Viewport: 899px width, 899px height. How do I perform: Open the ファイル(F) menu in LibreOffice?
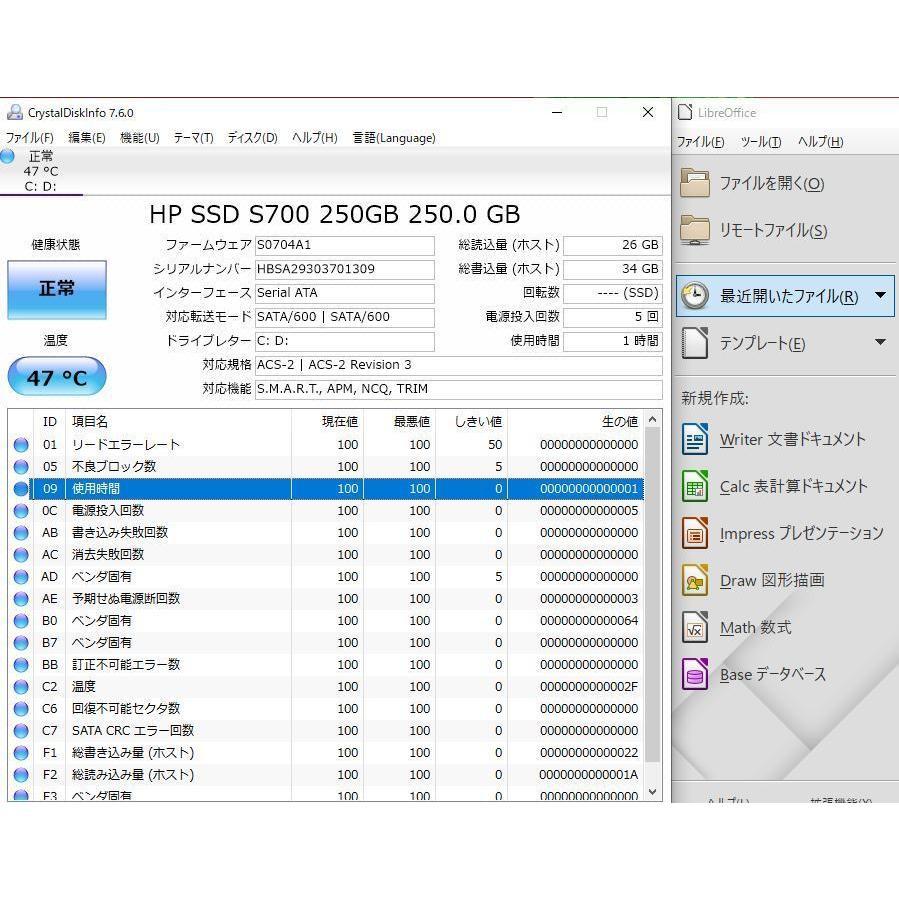[701, 142]
